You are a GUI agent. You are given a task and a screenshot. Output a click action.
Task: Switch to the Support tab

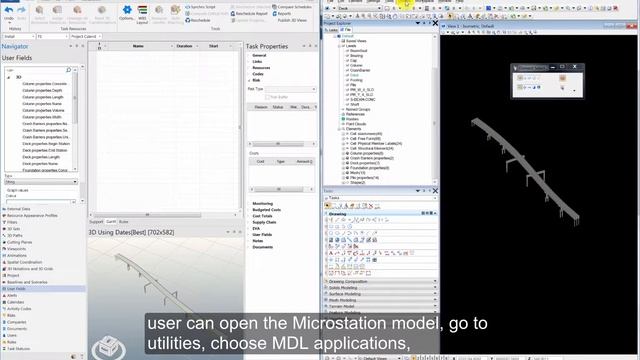click(x=96, y=222)
